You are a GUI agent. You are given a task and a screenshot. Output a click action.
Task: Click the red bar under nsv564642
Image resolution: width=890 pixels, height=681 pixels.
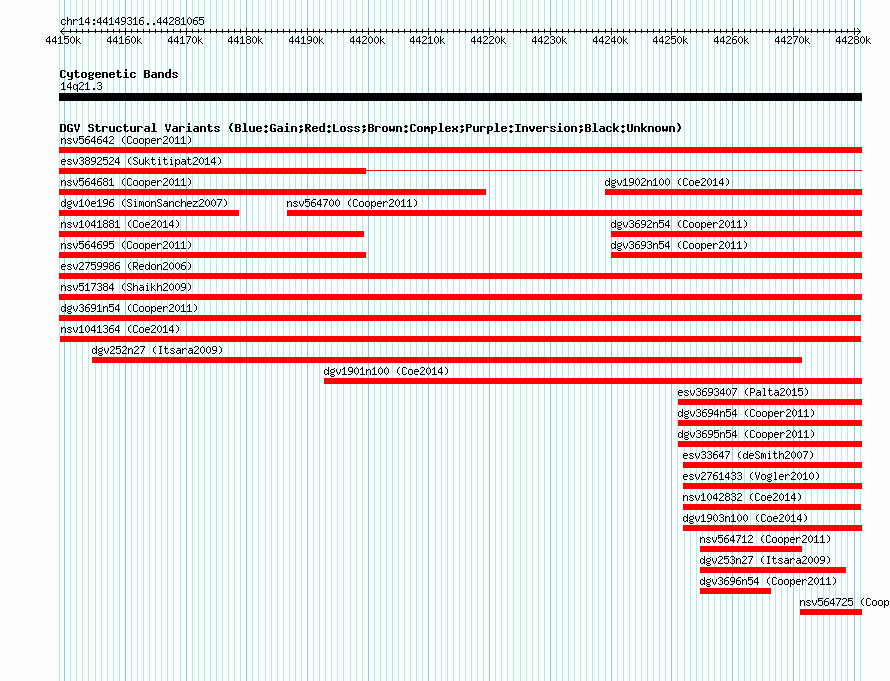pos(460,150)
